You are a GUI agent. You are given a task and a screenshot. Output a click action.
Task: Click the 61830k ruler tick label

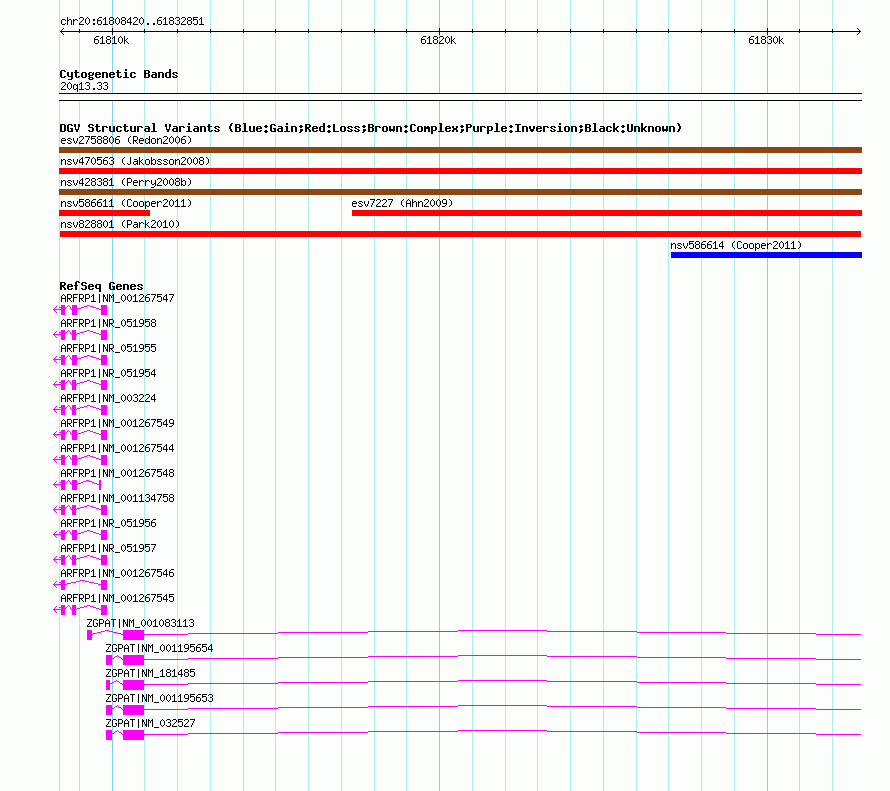(766, 40)
